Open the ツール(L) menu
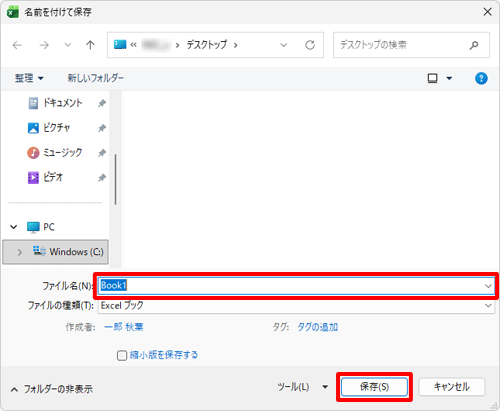Image resolution: width=500 pixels, height=411 pixels. [303, 387]
